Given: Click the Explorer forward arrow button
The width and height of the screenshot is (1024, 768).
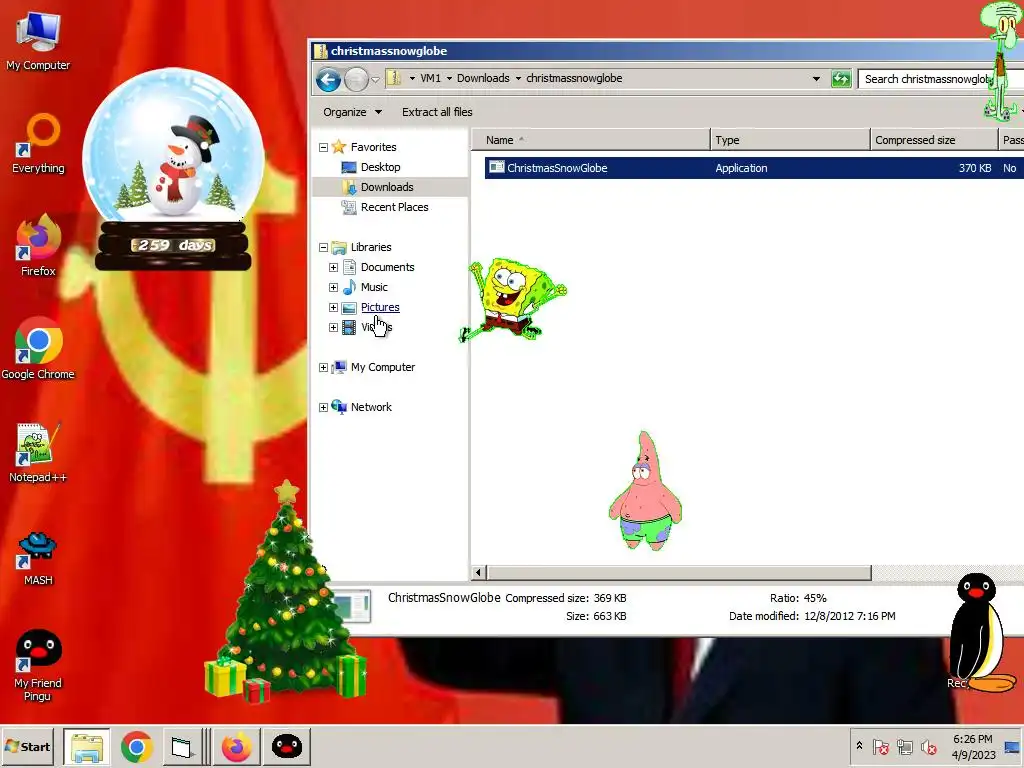Looking at the screenshot, I should [x=356, y=80].
